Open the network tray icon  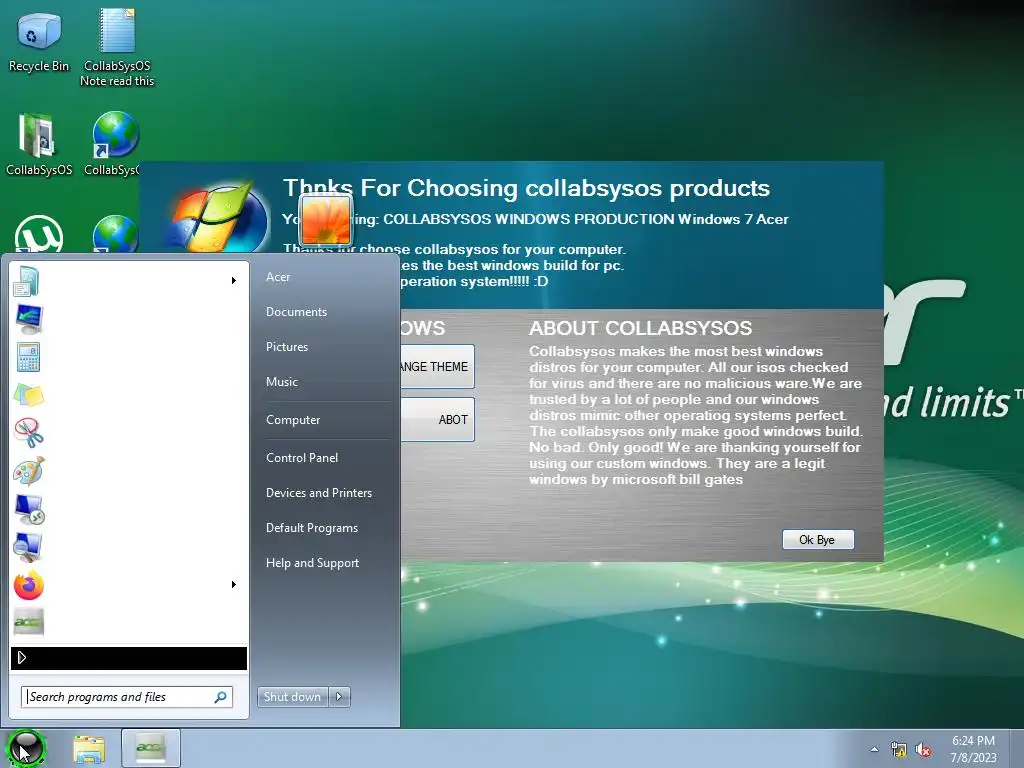tap(899, 750)
